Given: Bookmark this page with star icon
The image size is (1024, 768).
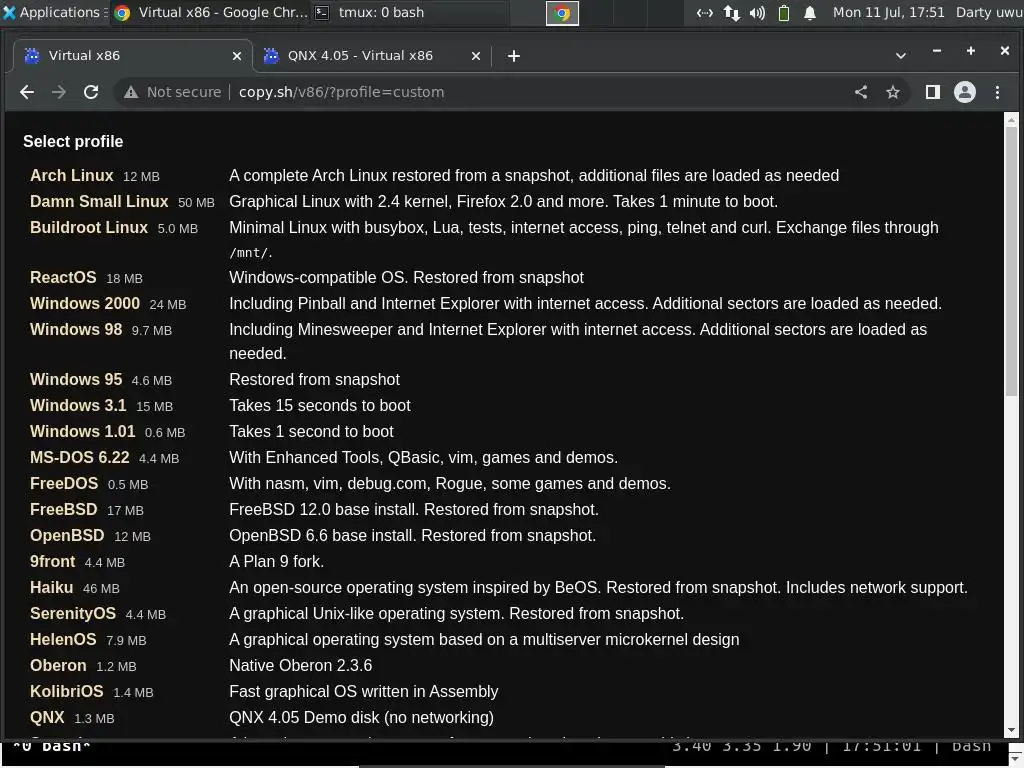Looking at the screenshot, I should click(x=893, y=92).
